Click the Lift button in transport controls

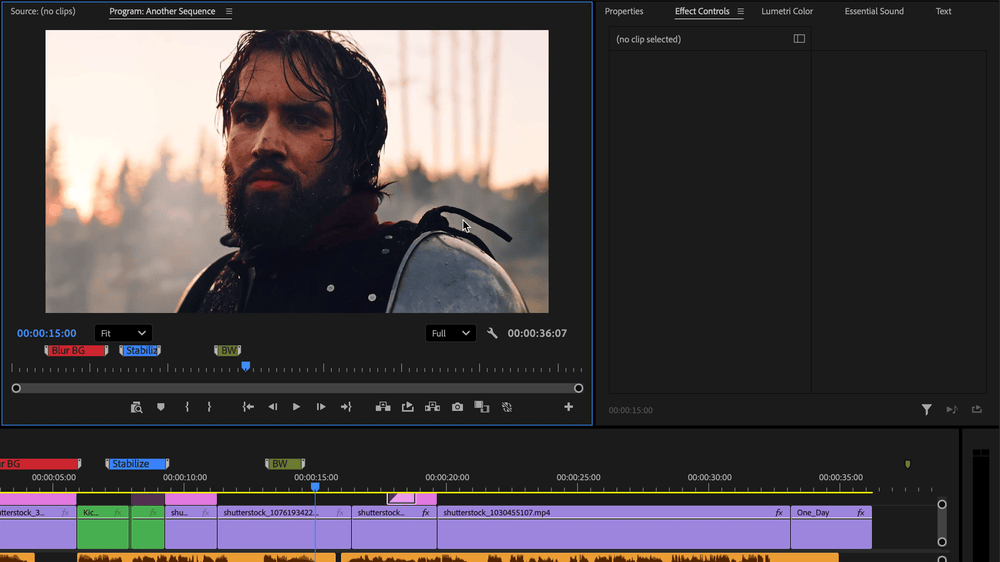382,407
